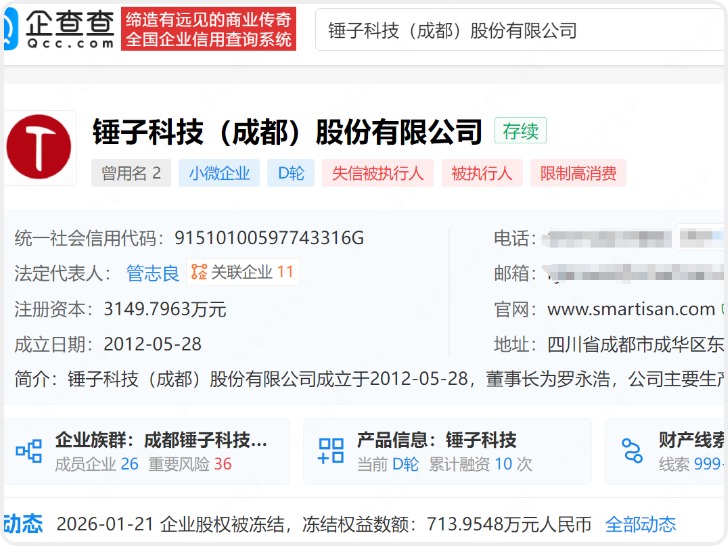Click the address text 四川省成都市成华区
Screen dimensions: 728x548
[635, 345]
